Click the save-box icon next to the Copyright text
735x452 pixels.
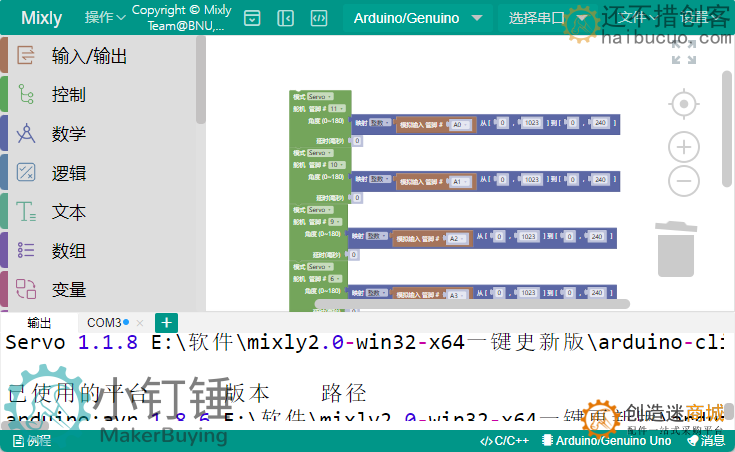(252, 18)
